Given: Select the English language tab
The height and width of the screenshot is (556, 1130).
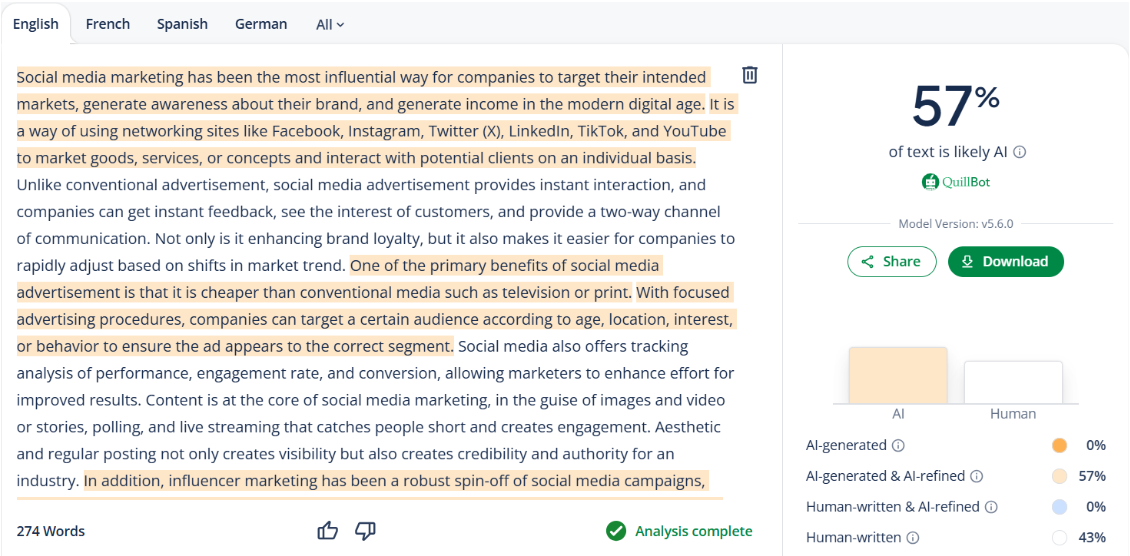Looking at the screenshot, I should 36,24.
